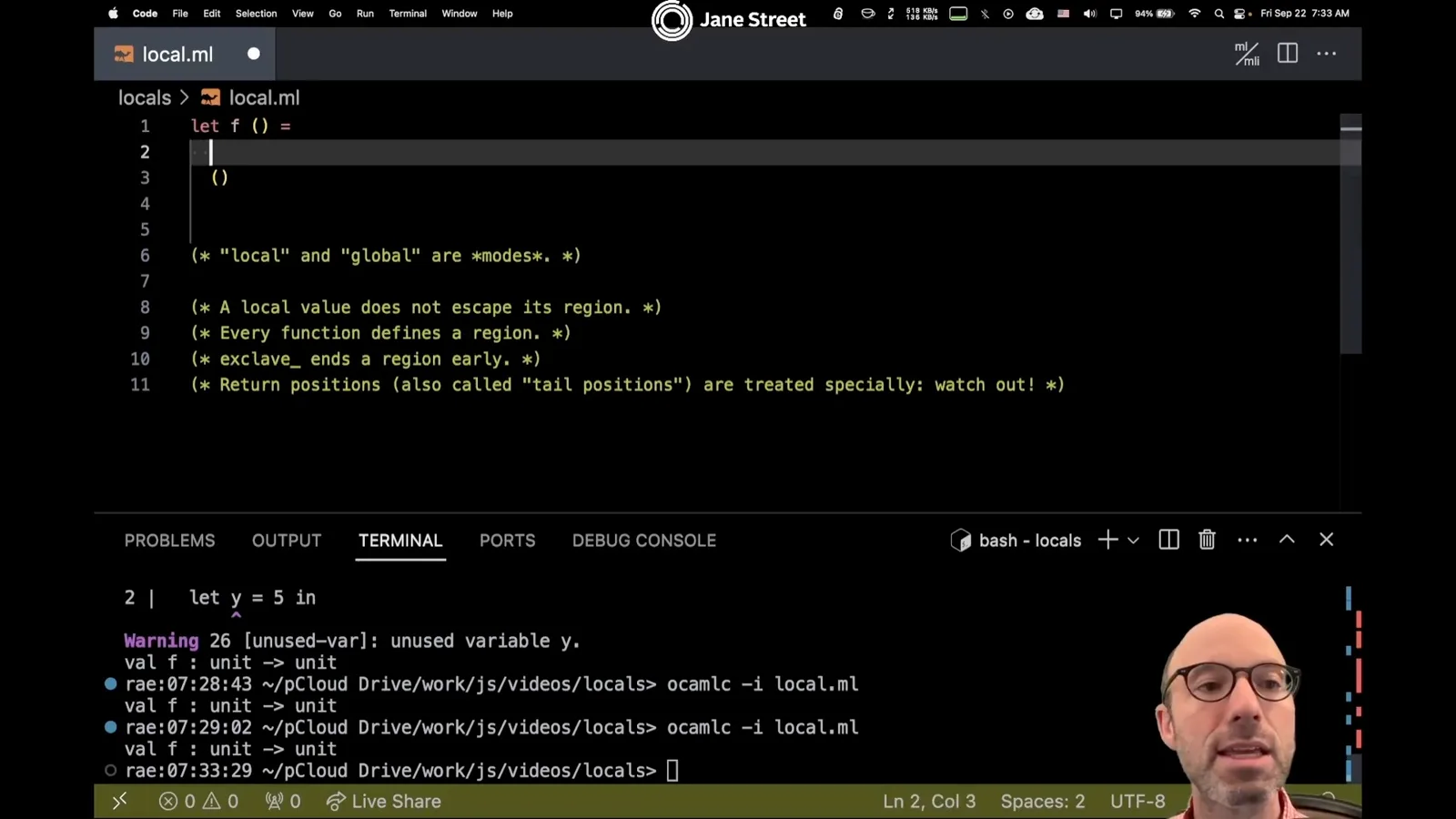Split the terminal panel

coord(1169,540)
